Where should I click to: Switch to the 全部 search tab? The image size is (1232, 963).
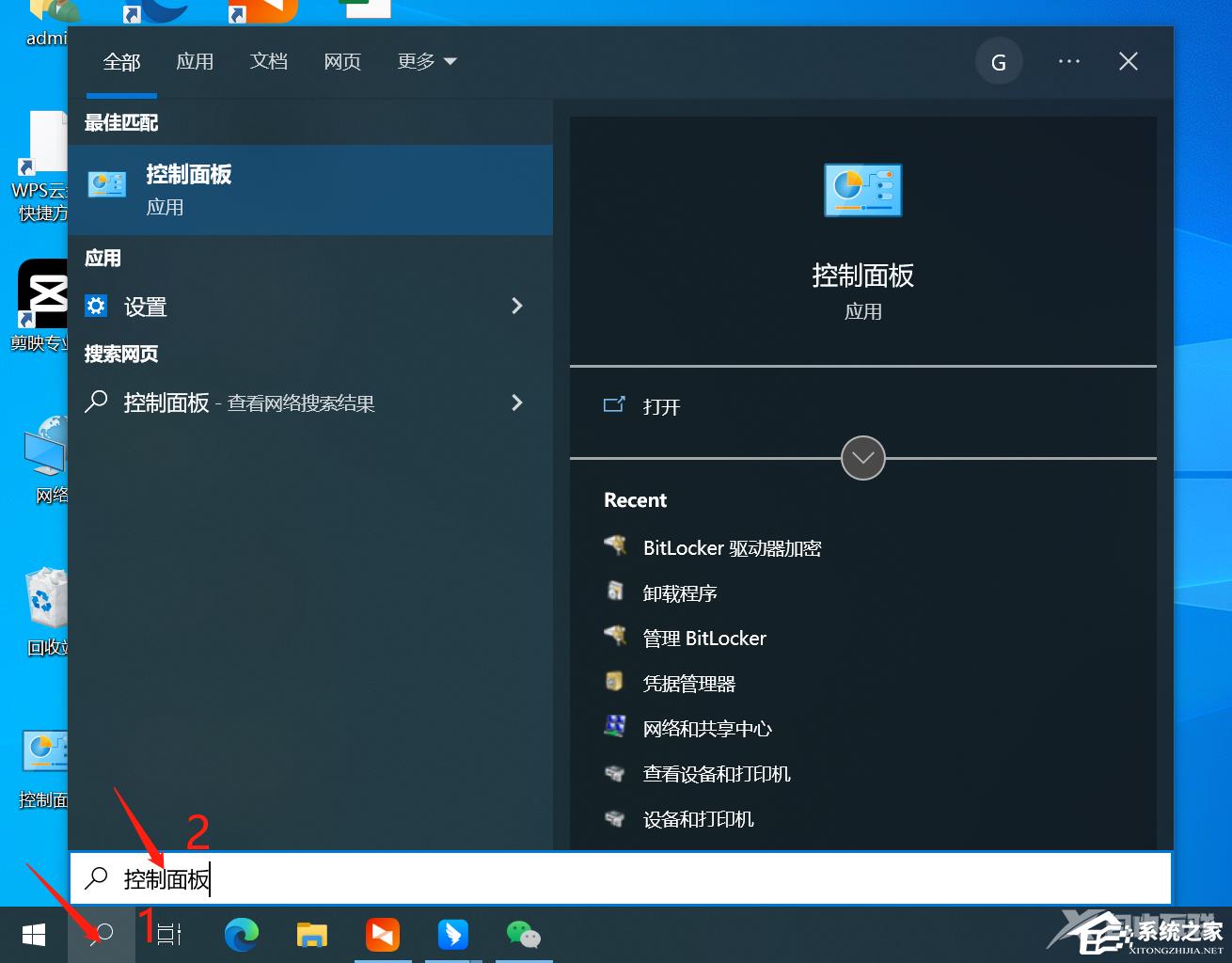(121, 62)
